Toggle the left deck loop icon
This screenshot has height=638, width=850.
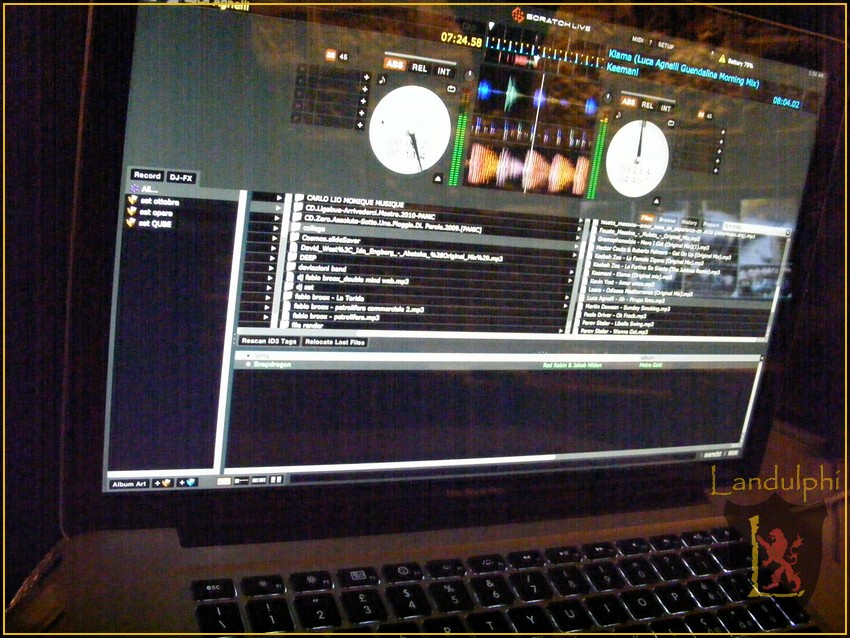click(x=452, y=89)
